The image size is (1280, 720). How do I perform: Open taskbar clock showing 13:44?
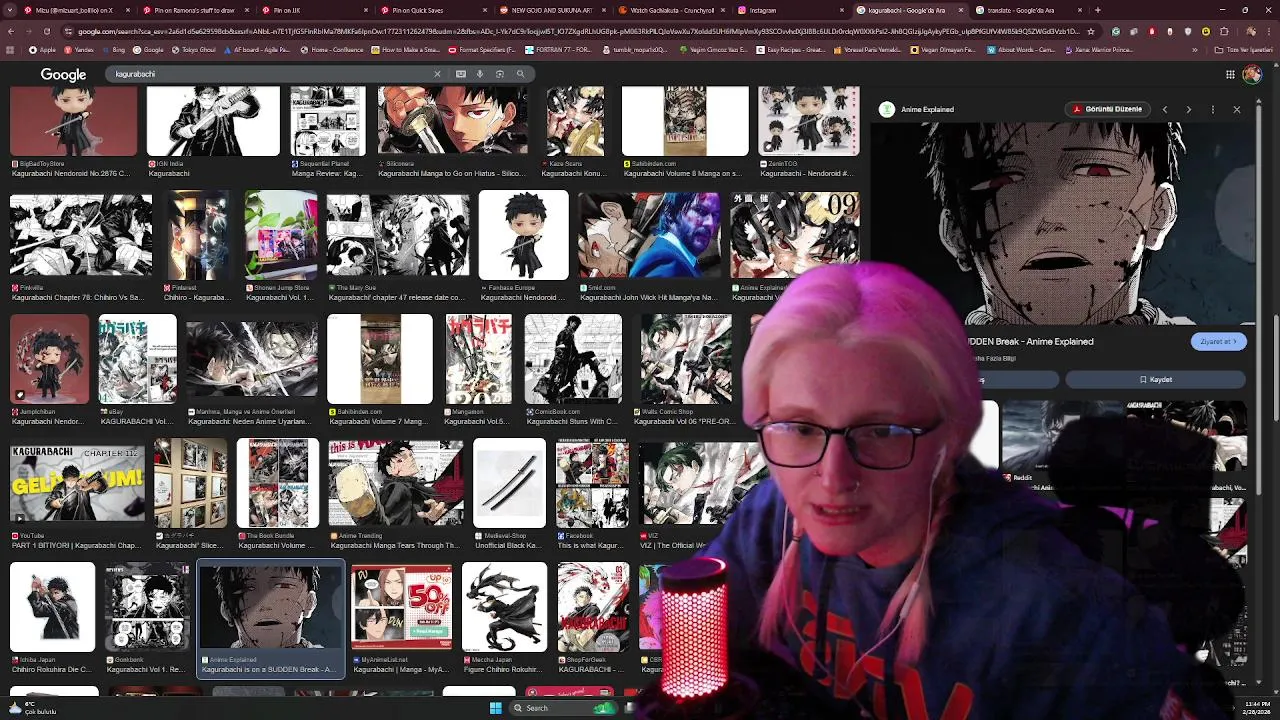pyautogui.click(x=1257, y=708)
